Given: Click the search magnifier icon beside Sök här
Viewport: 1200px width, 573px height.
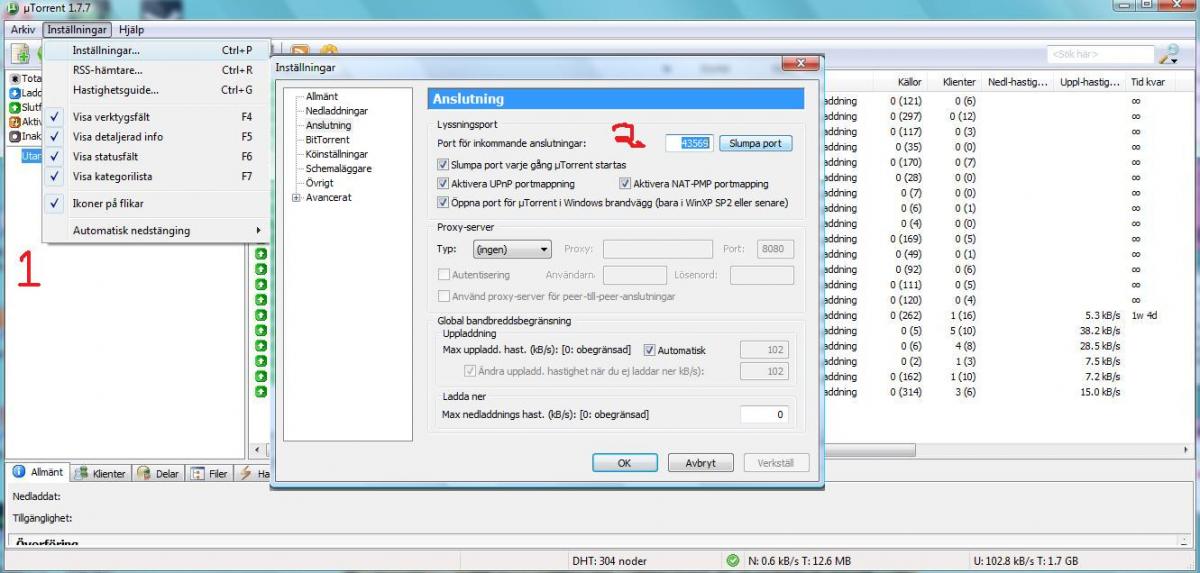Looking at the screenshot, I should pos(1167,55).
